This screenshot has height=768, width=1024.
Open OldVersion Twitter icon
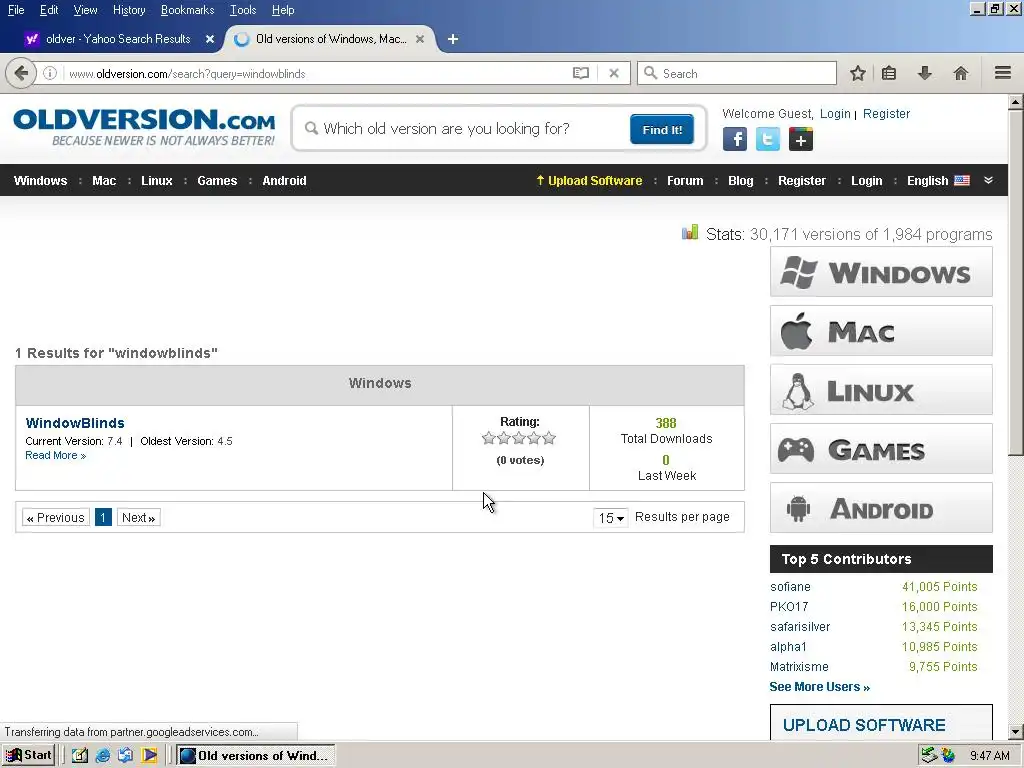coord(767,139)
